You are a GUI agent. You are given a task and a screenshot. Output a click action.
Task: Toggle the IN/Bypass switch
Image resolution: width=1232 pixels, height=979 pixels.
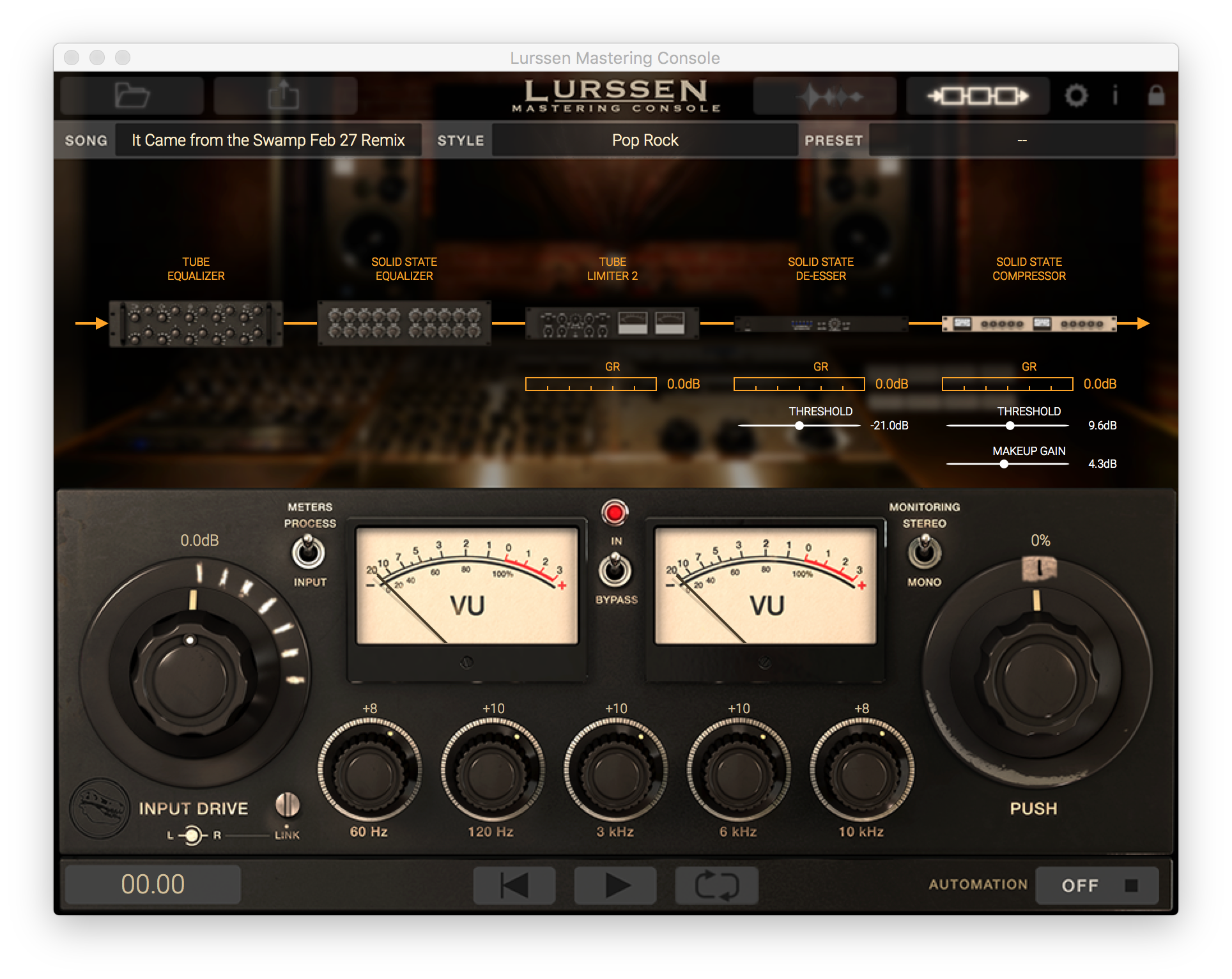(615, 570)
